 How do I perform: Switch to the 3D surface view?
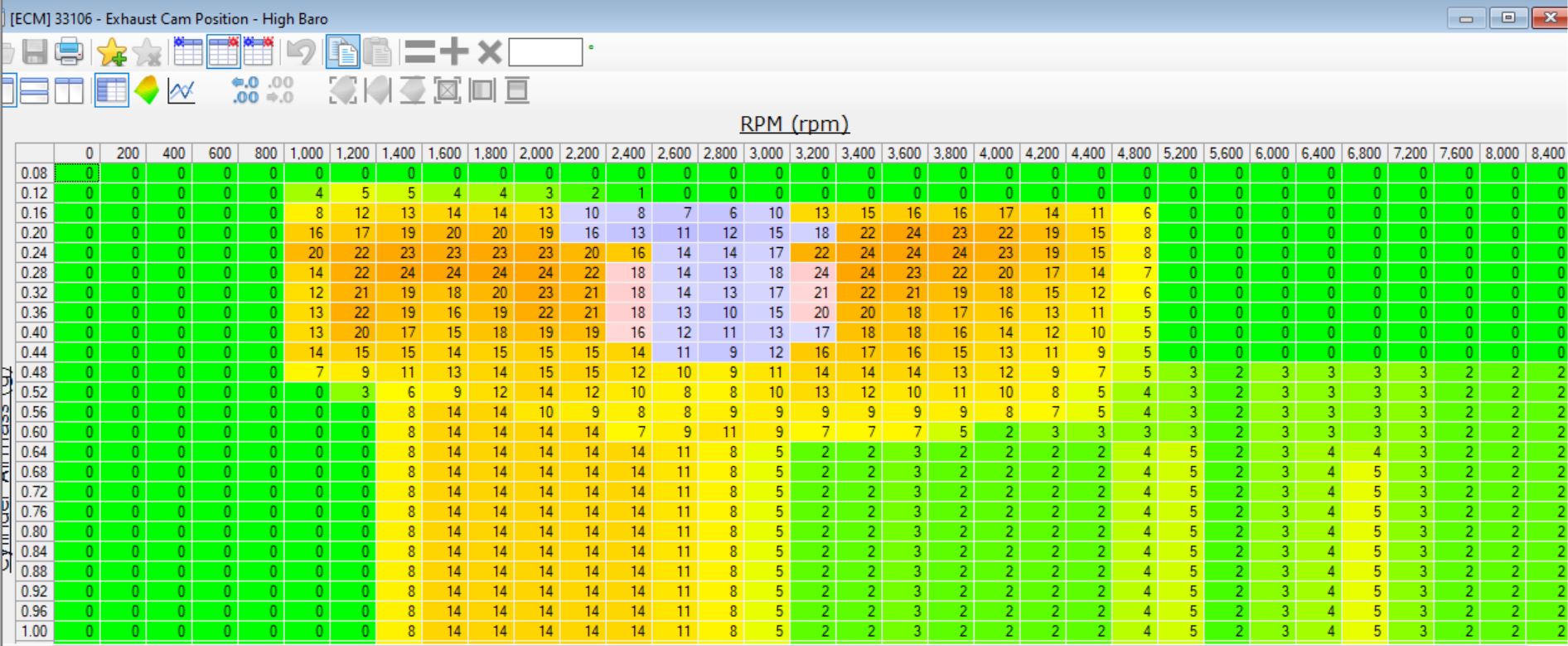pos(147,90)
